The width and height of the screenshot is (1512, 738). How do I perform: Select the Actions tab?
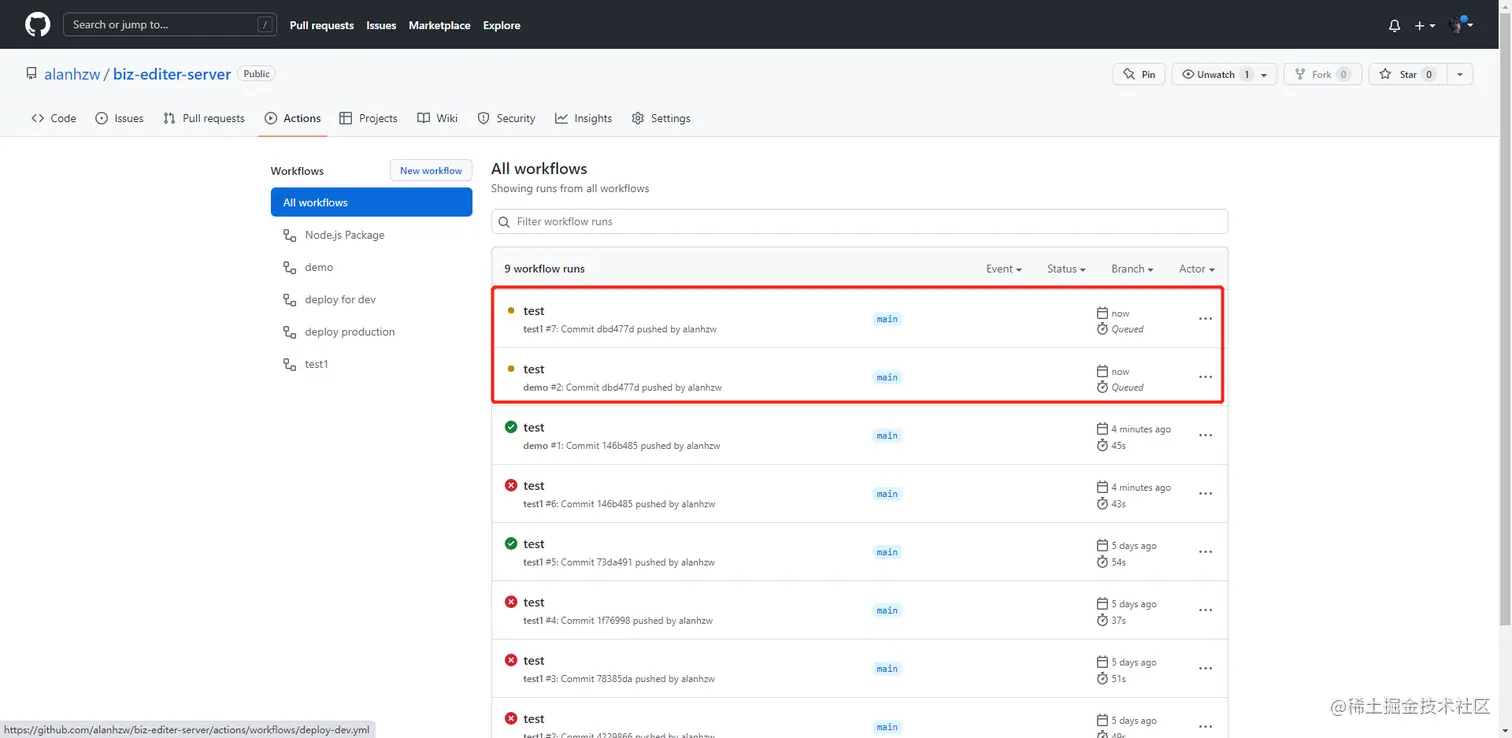tap(293, 118)
